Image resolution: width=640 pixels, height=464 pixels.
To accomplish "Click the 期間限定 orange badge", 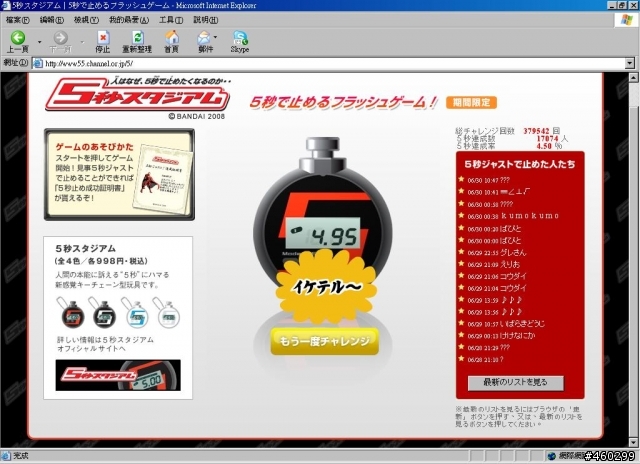I will pyautogui.click(x=471, y=102).
